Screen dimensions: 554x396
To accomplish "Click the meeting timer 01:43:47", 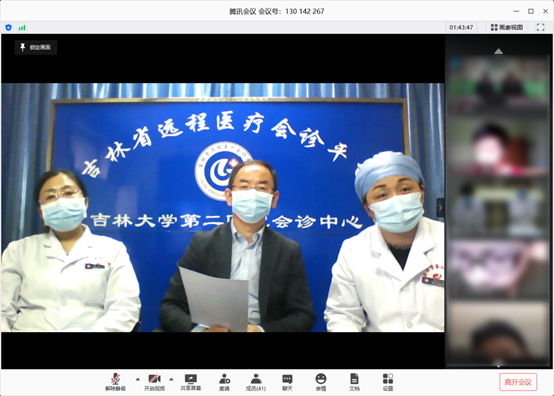I will (x=461, y=27).
